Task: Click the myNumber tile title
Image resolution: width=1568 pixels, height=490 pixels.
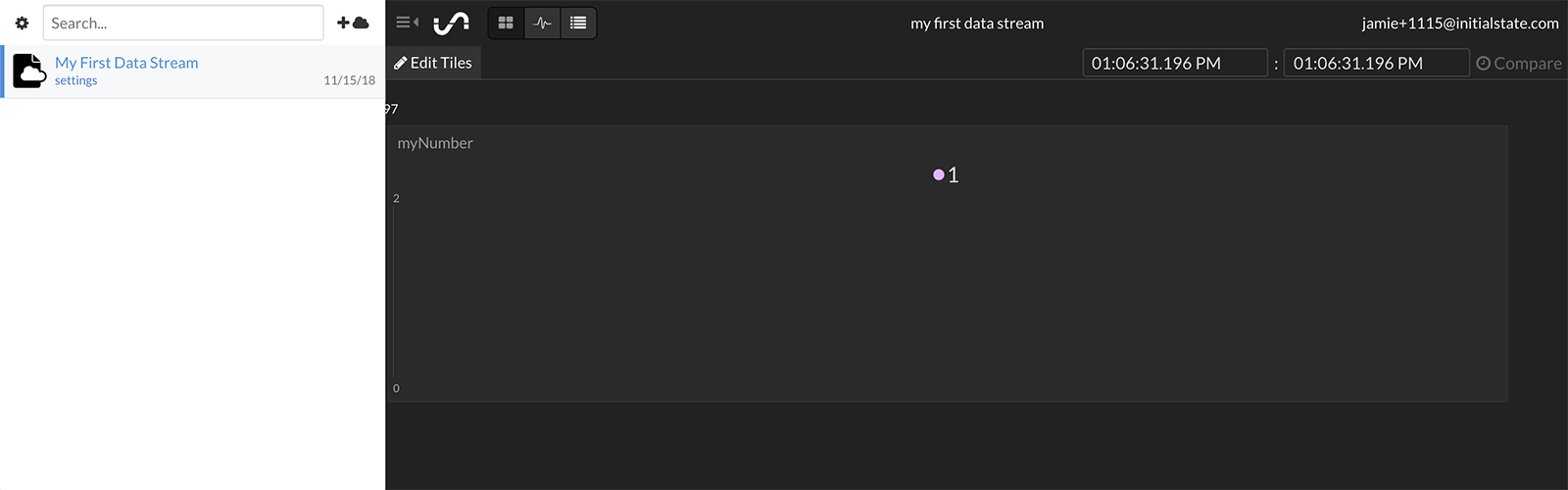Action: pyautogui.click(x=435, y=143)
